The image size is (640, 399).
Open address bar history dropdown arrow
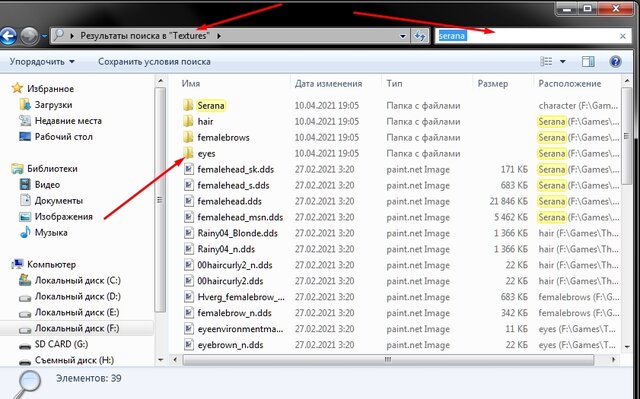tap(403, 36)
